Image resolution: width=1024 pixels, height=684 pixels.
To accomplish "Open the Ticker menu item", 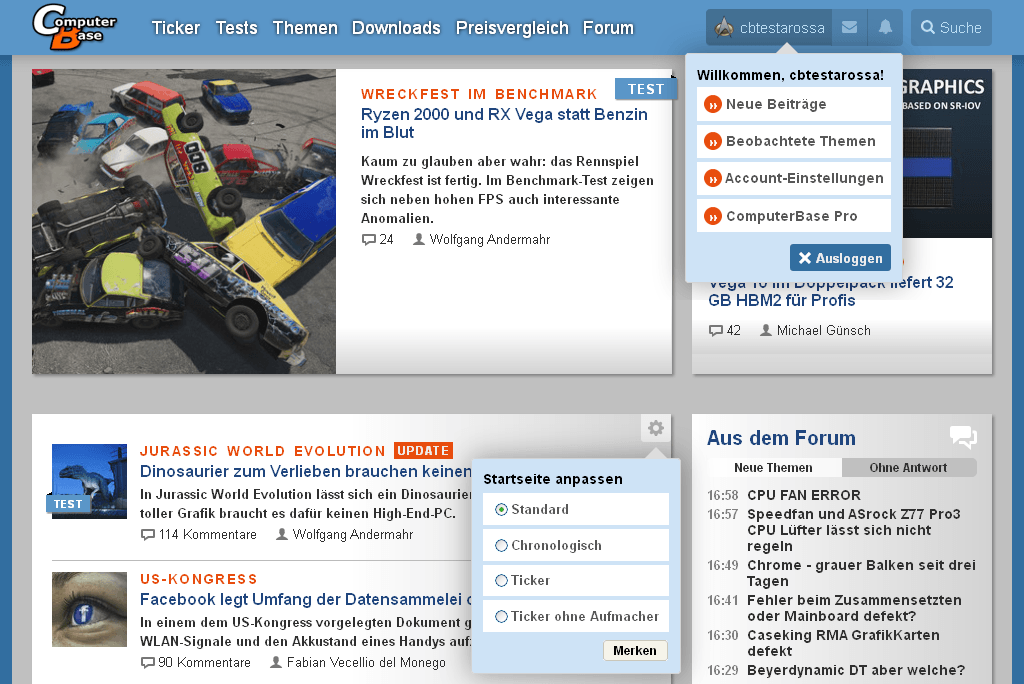I will [176, 28].
